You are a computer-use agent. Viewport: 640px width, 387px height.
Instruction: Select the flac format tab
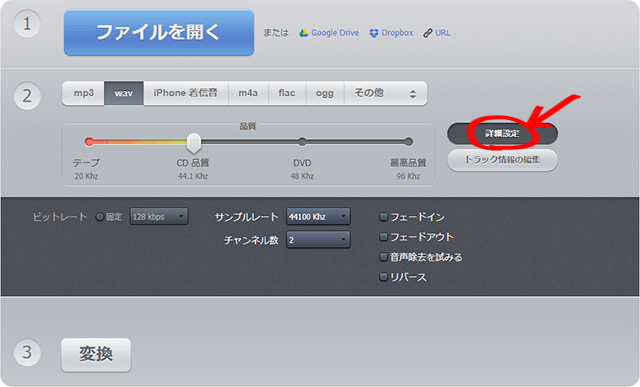pos(287,93)
